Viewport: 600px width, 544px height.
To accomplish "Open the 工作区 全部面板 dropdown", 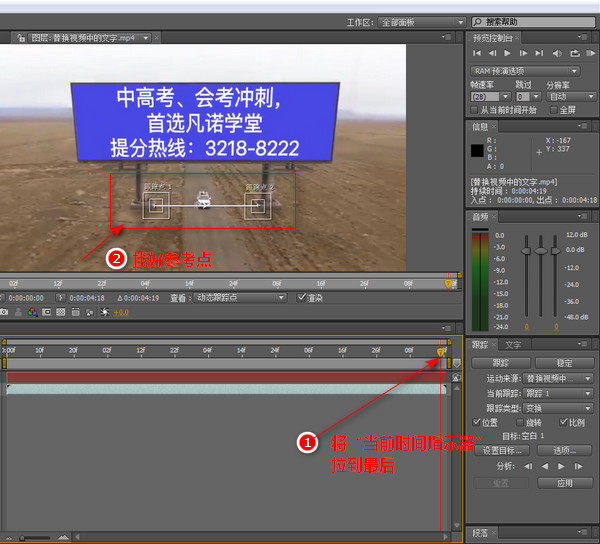I will coord(422,23).
